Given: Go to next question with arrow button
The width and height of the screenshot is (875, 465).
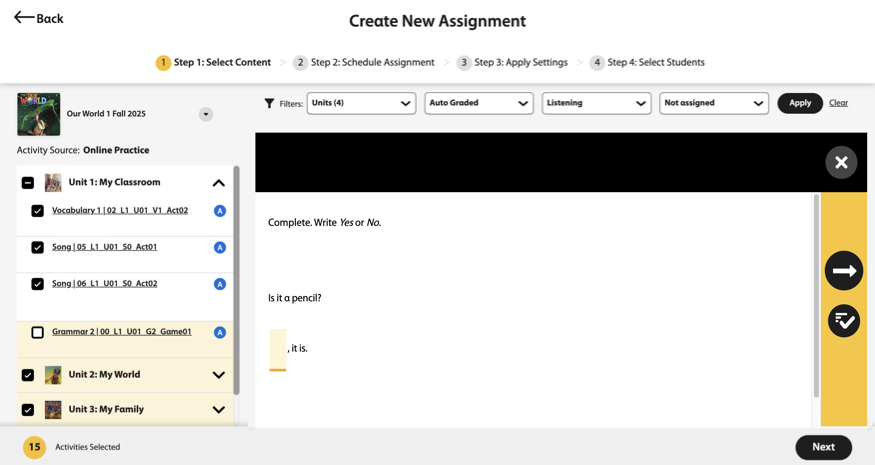Looking at the screenshot, I should point(844,271).
